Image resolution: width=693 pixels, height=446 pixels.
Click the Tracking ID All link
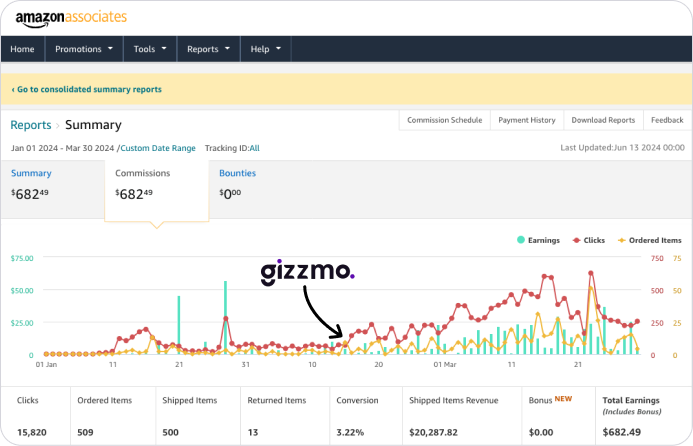[x=254, y=148]
